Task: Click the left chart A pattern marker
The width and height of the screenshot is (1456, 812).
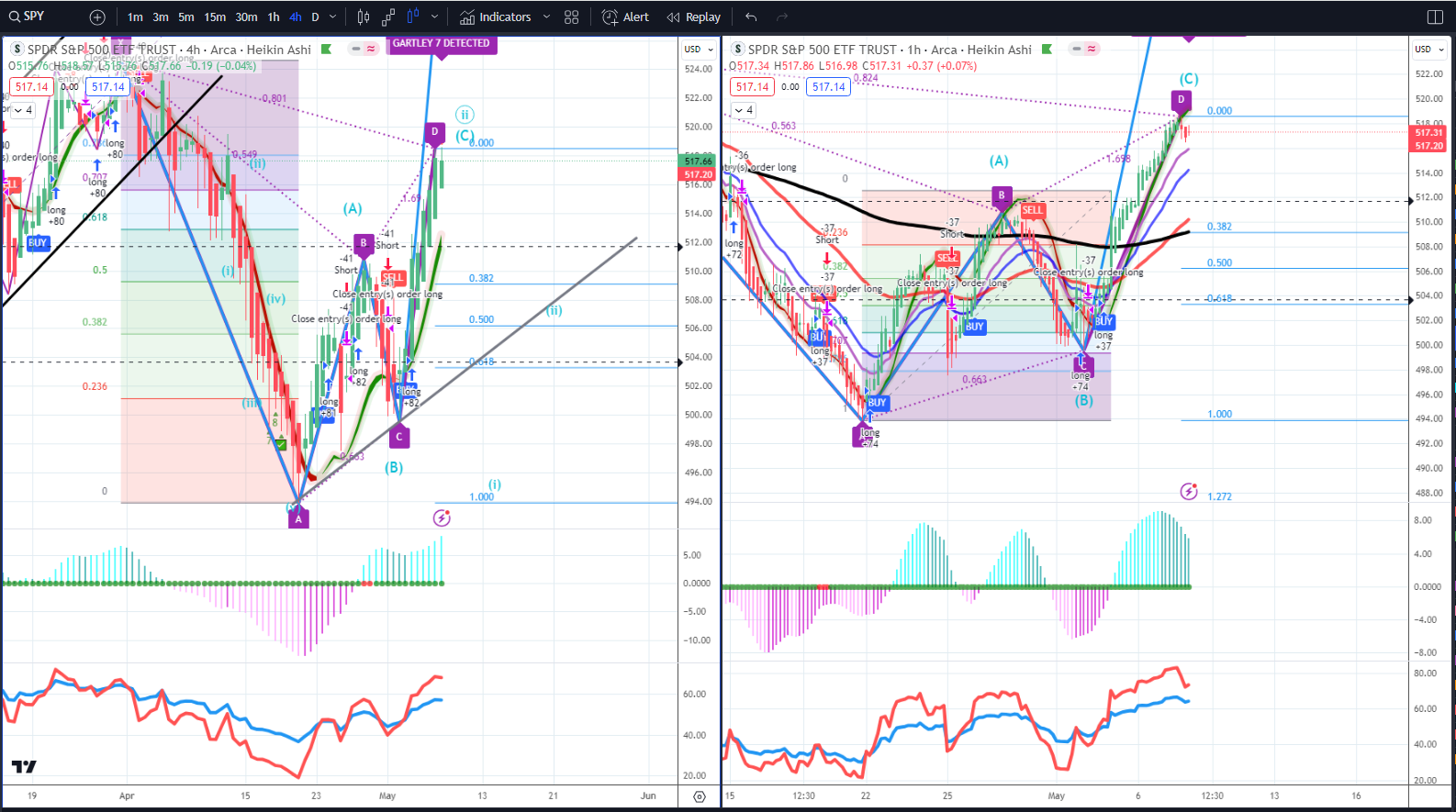Action: (298, 519)
